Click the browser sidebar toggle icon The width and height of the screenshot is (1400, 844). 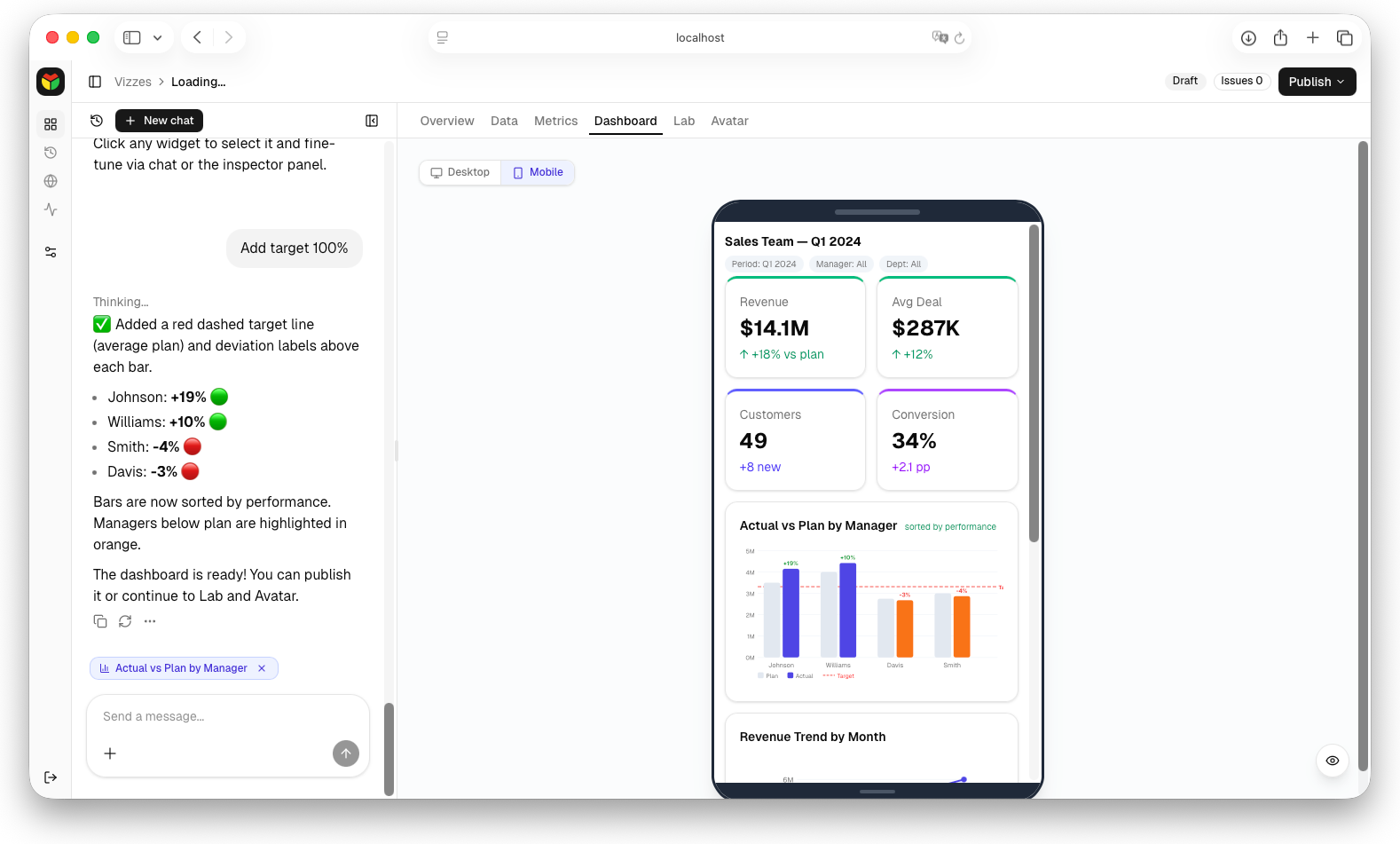pos(132,37)
